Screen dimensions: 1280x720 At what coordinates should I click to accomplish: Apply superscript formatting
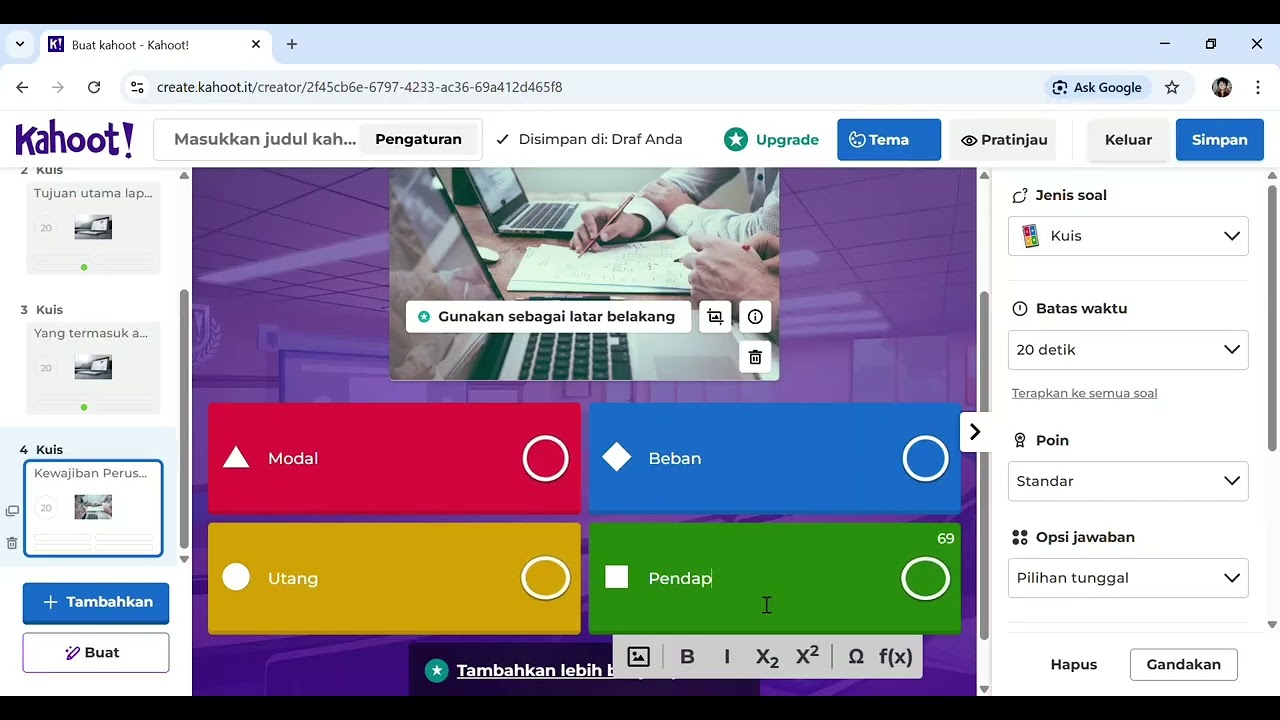click(807, 657)
